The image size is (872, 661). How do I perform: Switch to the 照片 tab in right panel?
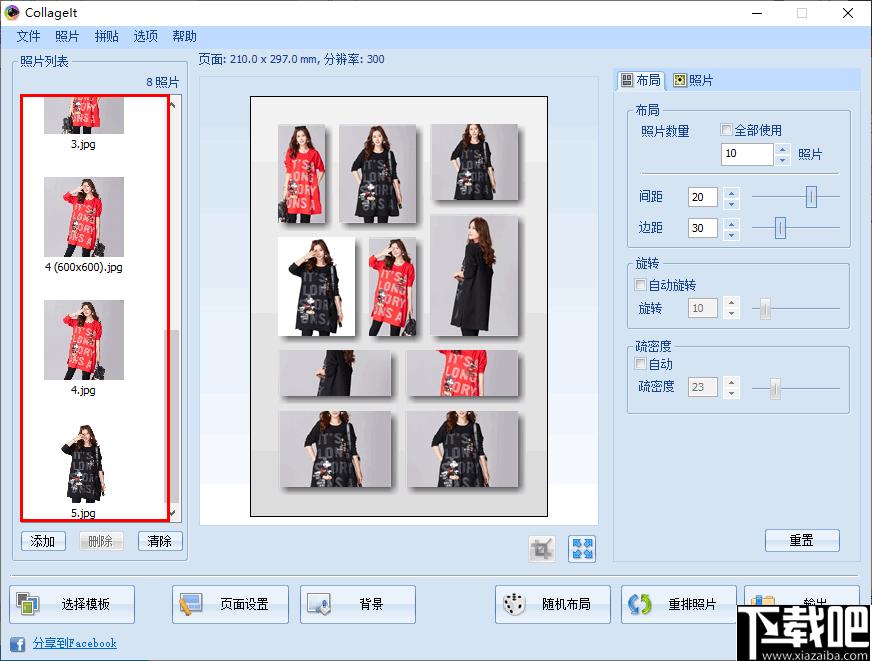[x=693, y=81]
